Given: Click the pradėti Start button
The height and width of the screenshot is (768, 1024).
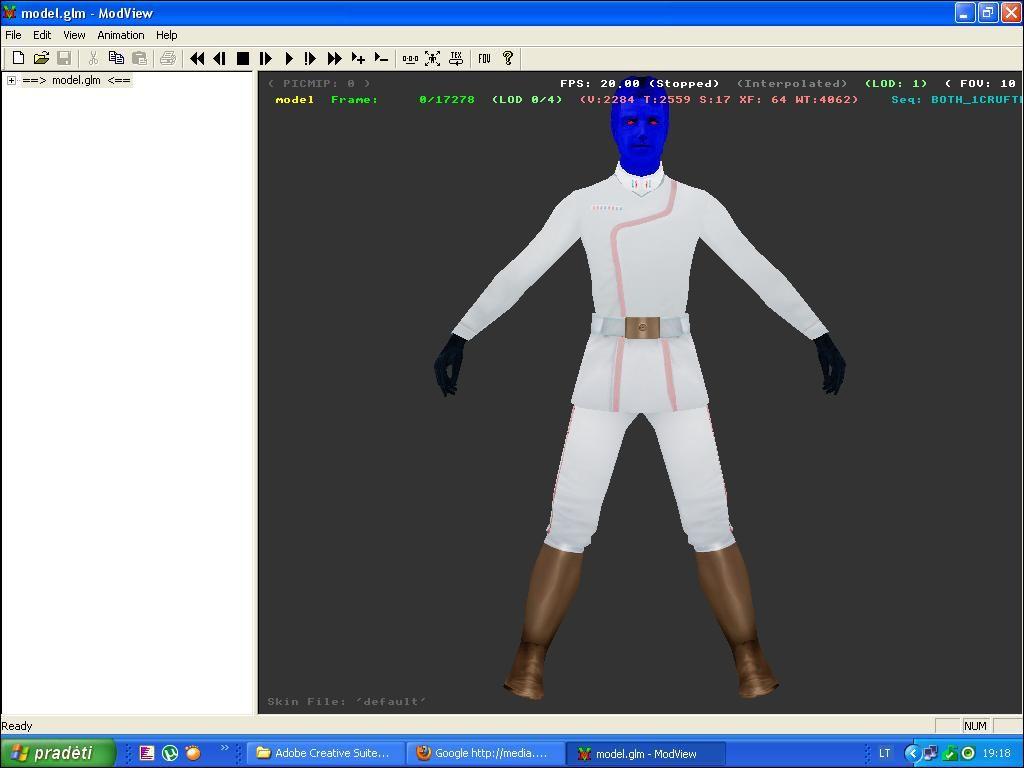Looking at the screenshot, I should 57,753.
